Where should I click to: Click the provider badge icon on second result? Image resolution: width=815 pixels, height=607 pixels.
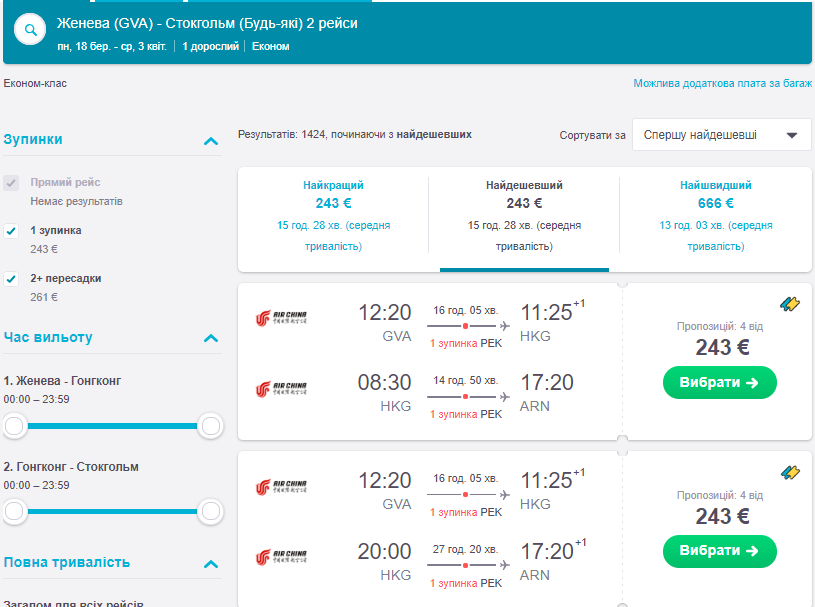(x=789, y=472)
